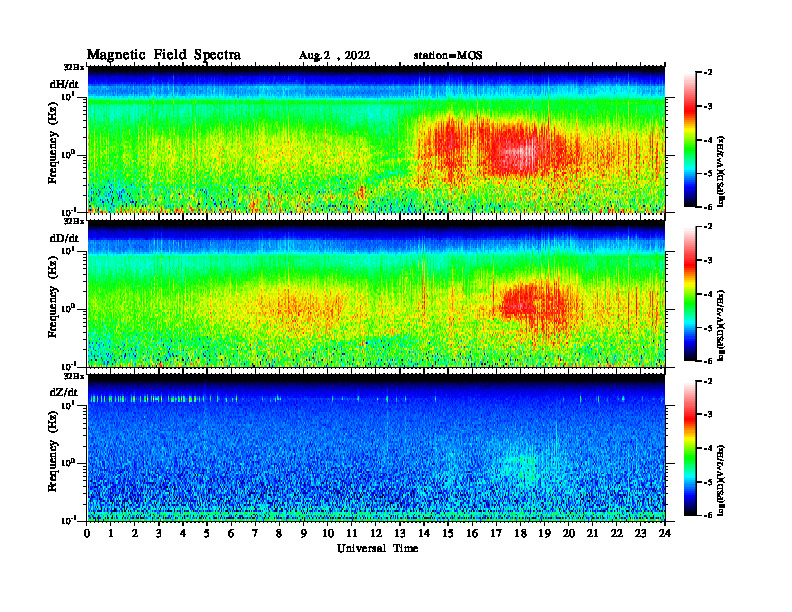Viewport: 792px width, 612px height.
Task: Click hour 20 on the Universal Time axis
Action: coord(568,533)
